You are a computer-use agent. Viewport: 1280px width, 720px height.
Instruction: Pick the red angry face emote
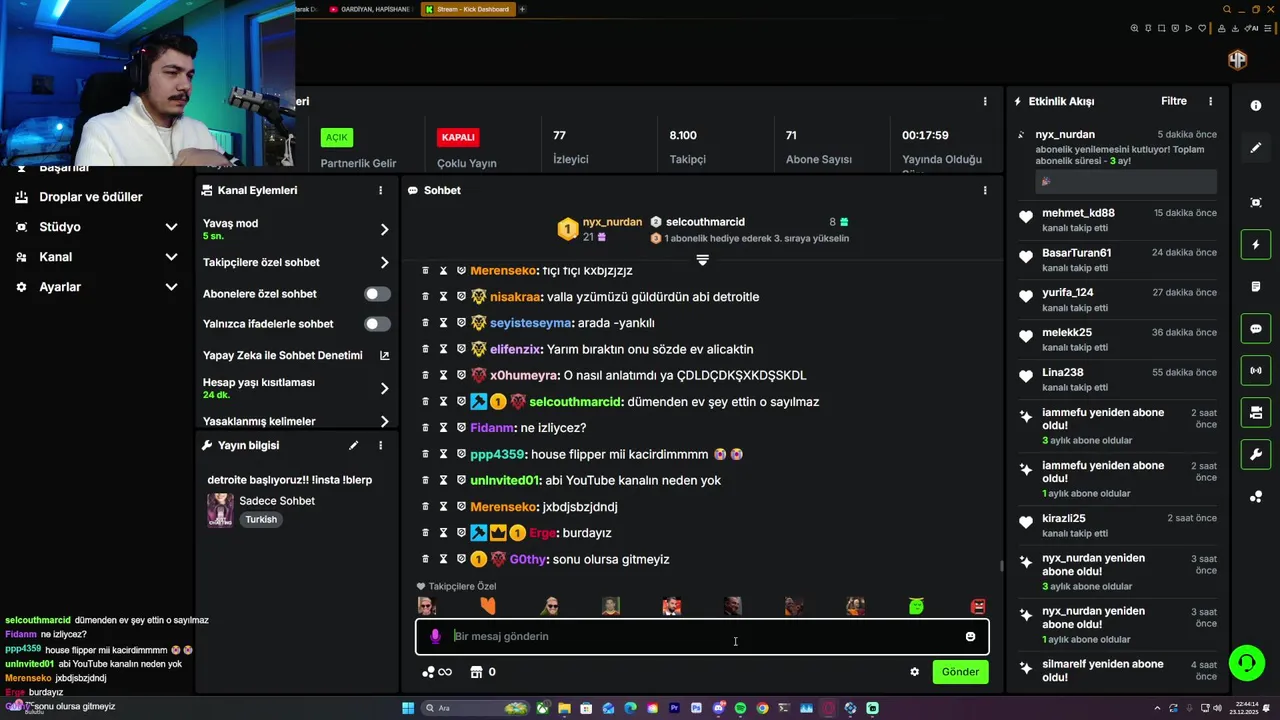click(978, 606)
